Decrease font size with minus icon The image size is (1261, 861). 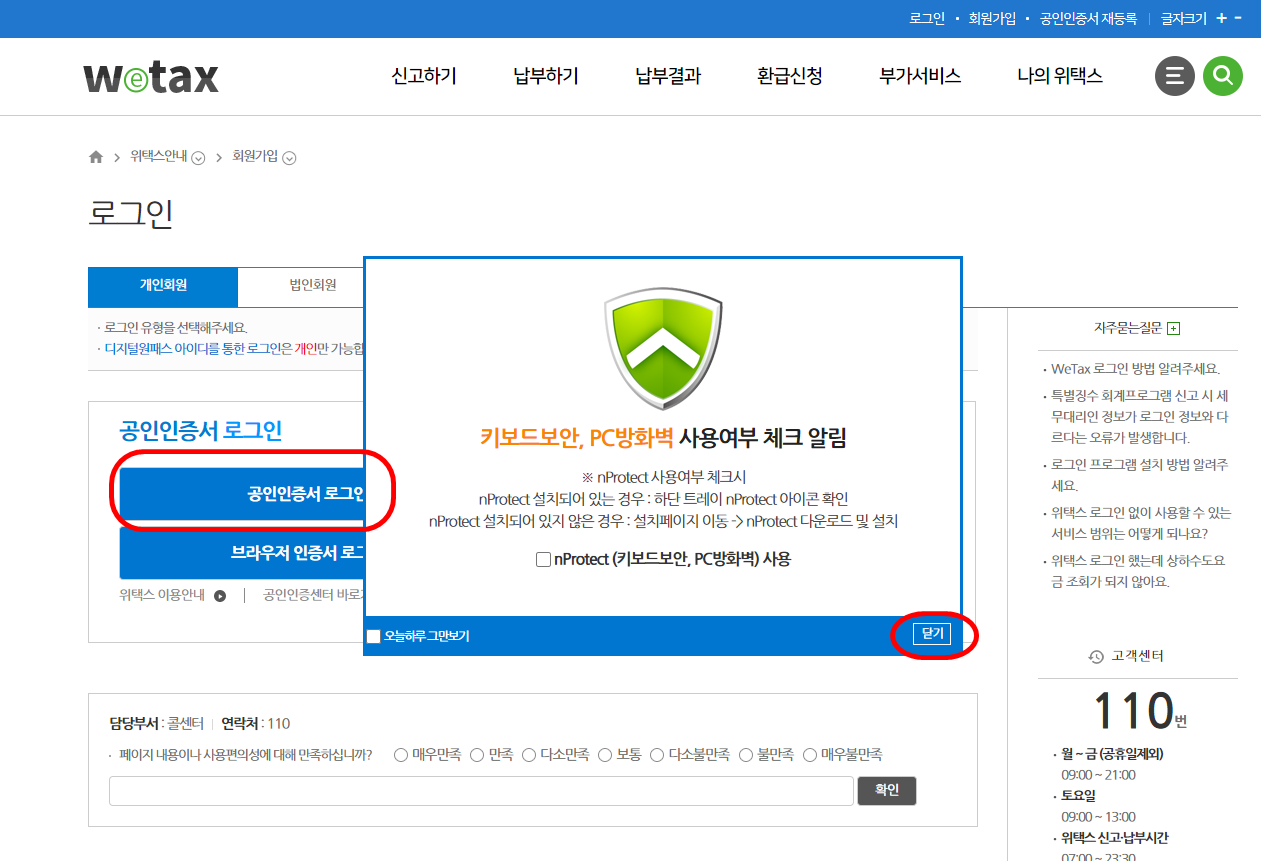pos(1238,18)
